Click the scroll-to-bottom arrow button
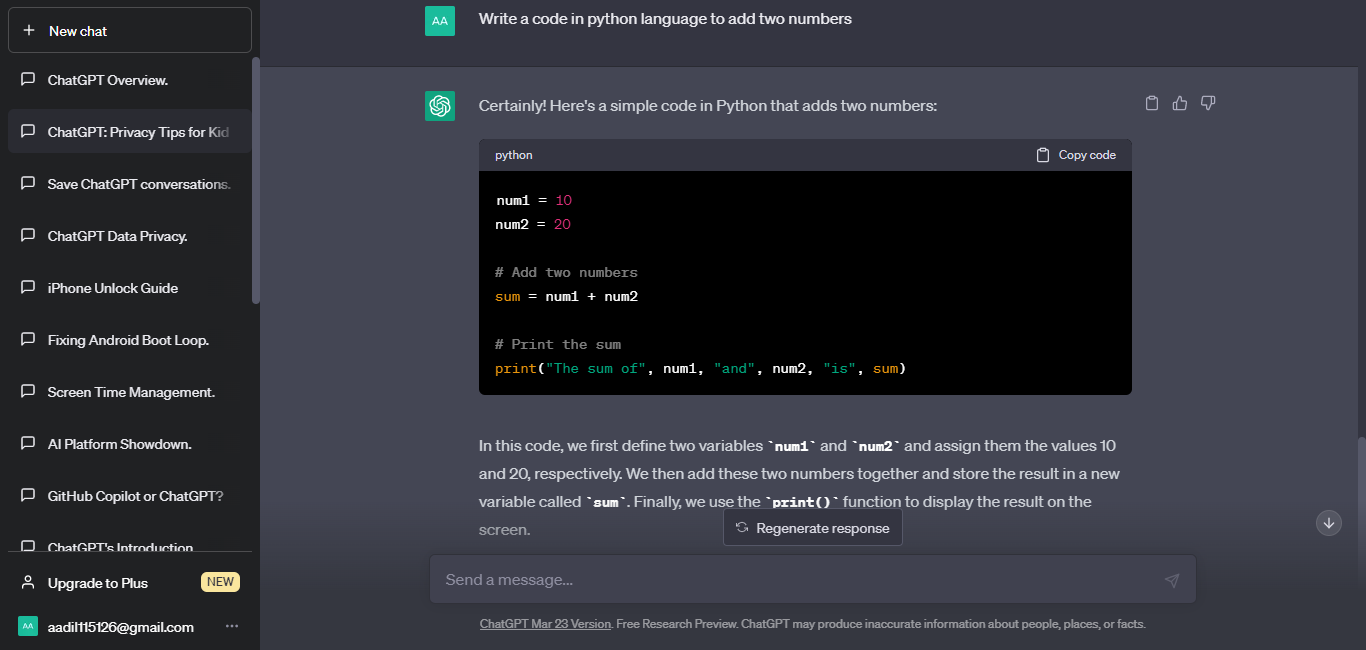The width and height of the screenshot is (1366, 650). (1329, 523)
